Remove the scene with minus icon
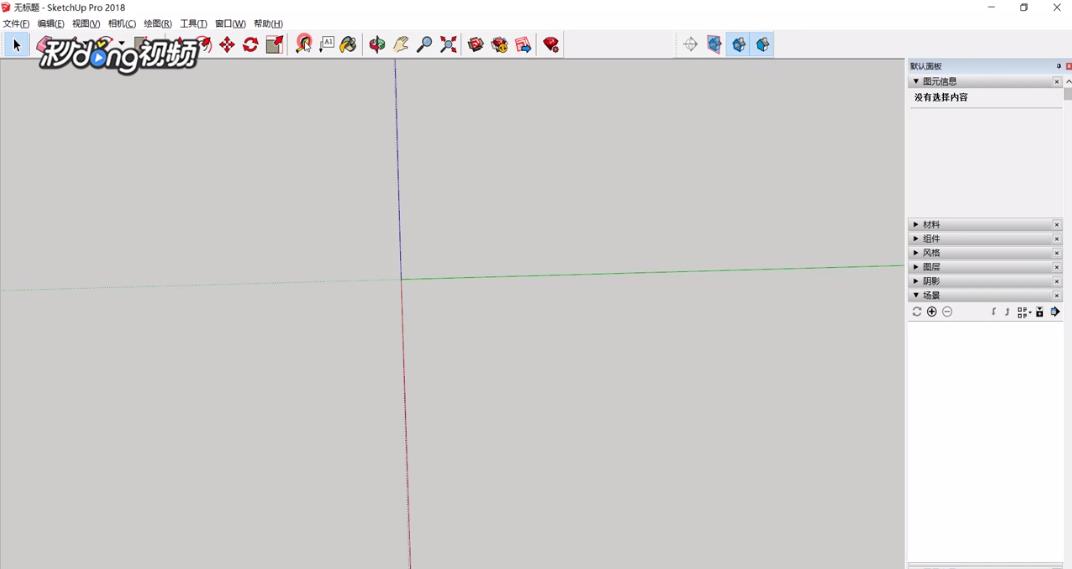1072x569 pixels. [947, 312]
